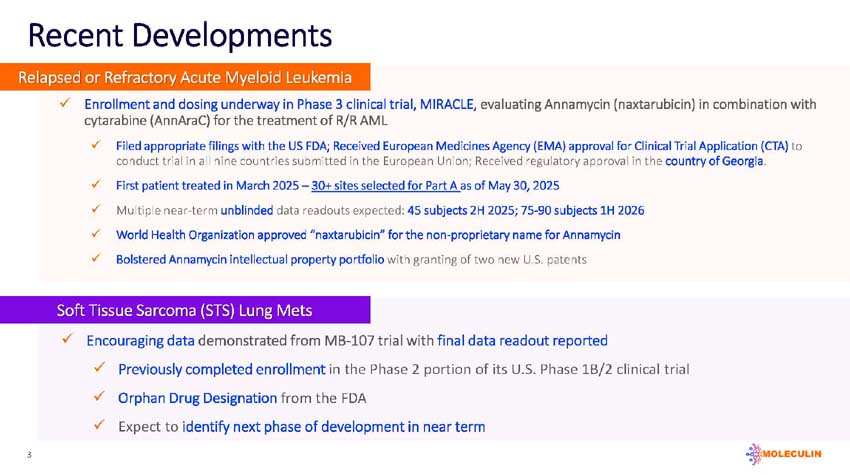Click the checkmark beside "First patient treated"

pyautogui.click(x=96, y=184)
